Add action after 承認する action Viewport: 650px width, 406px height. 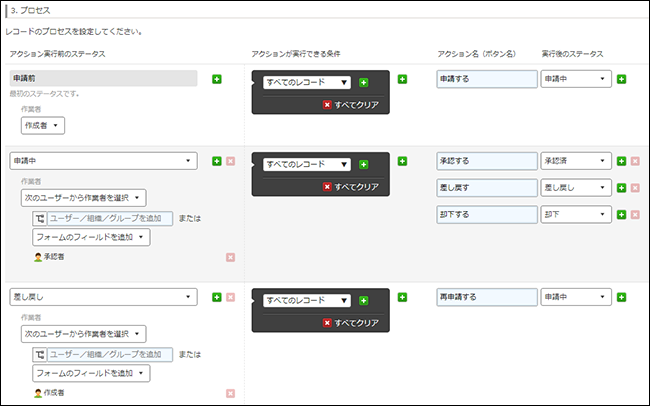point(621,161)
